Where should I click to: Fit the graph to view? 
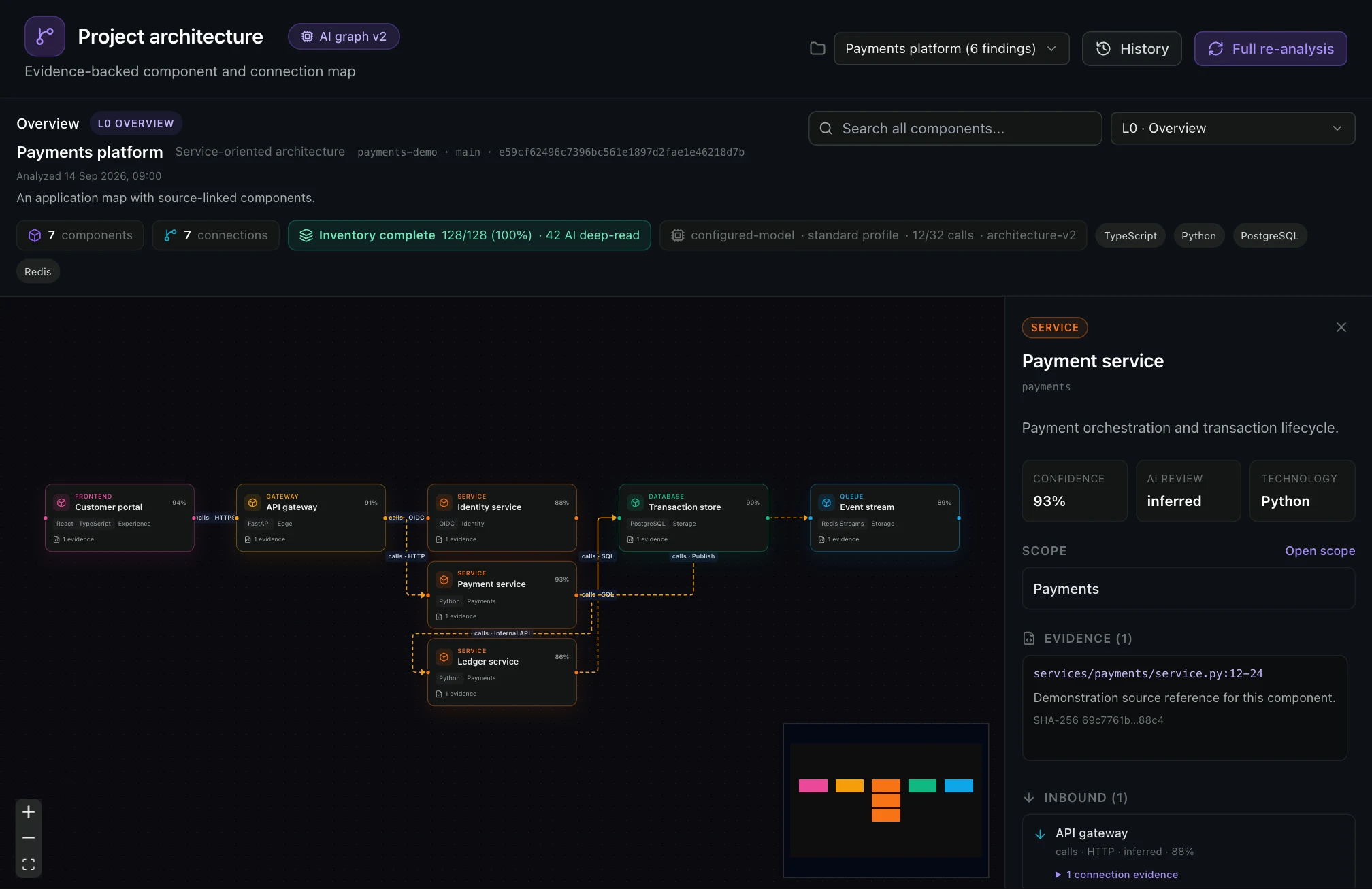pos(29,865)
